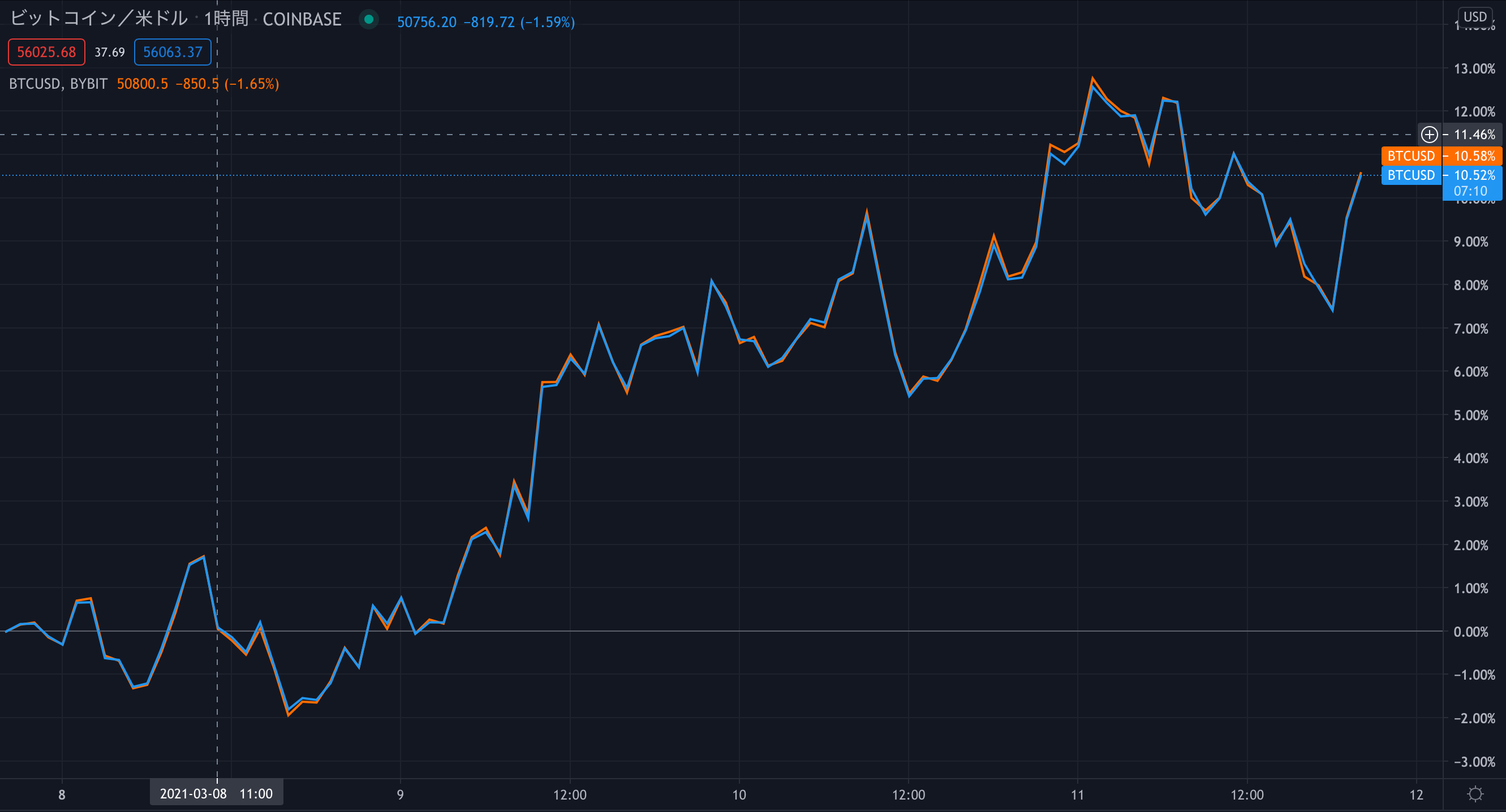Select the BTCUSD, BYBIT legend entry

click(x=58, y=84)
